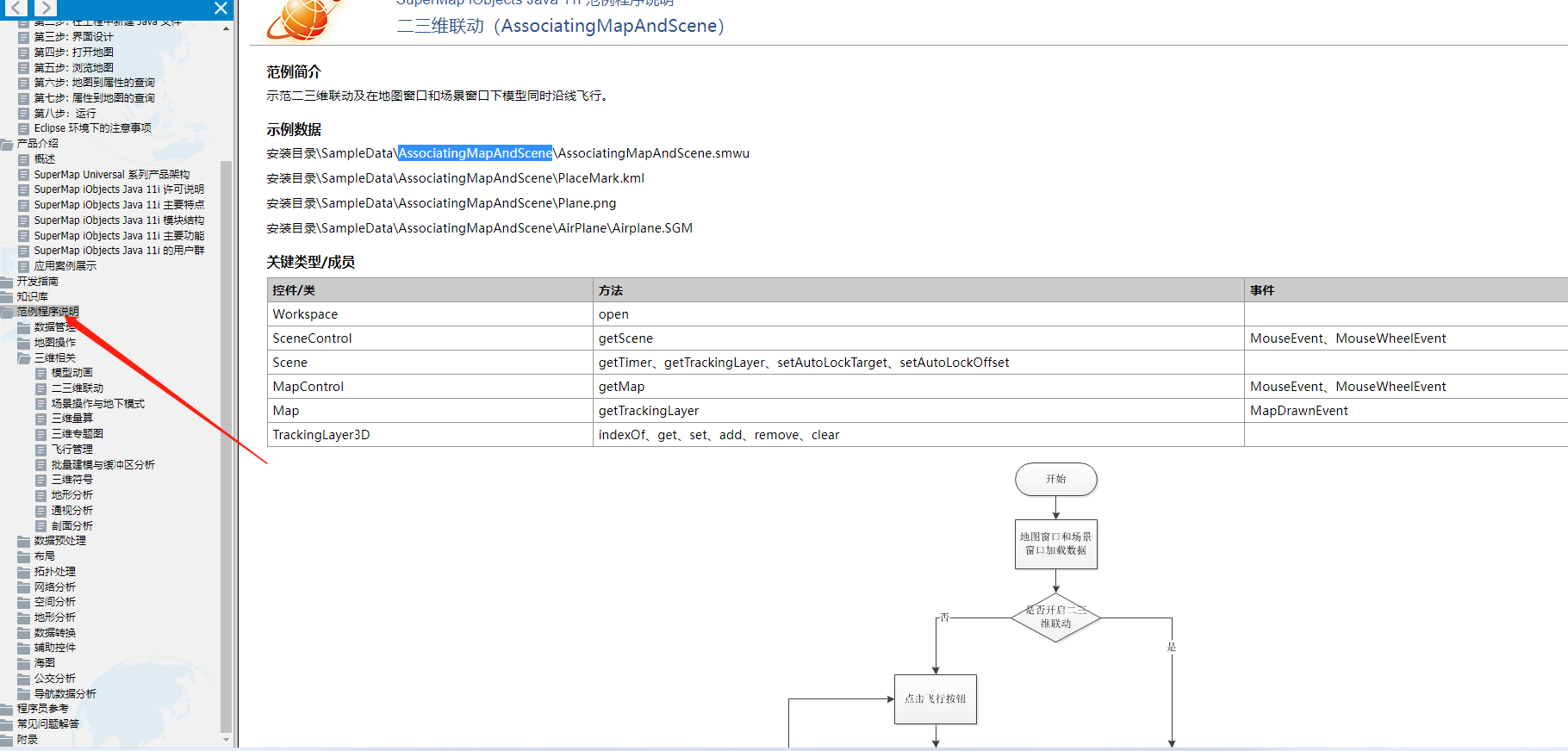
Task: Click the page icon beside 飞行管理
Action: click(41, 450)
